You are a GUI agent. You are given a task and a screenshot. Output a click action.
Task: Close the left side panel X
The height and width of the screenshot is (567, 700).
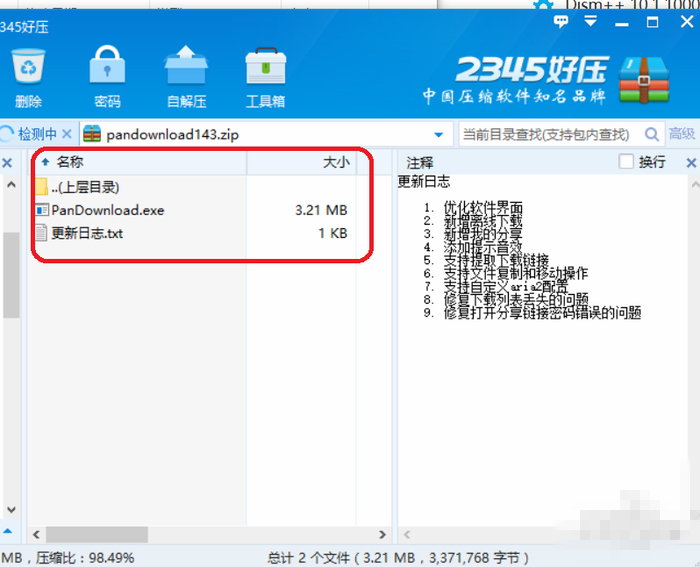coord(7,163)
